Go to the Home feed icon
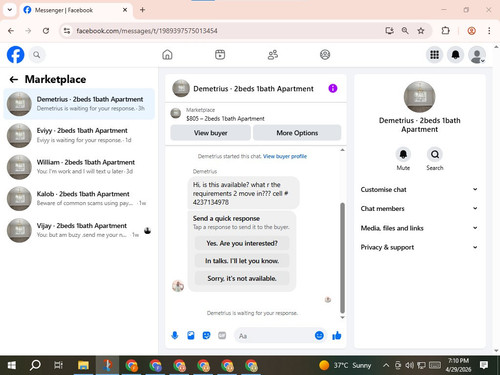Screen dimensions: 500x375 pyautogui.click(x=167, y=55)
